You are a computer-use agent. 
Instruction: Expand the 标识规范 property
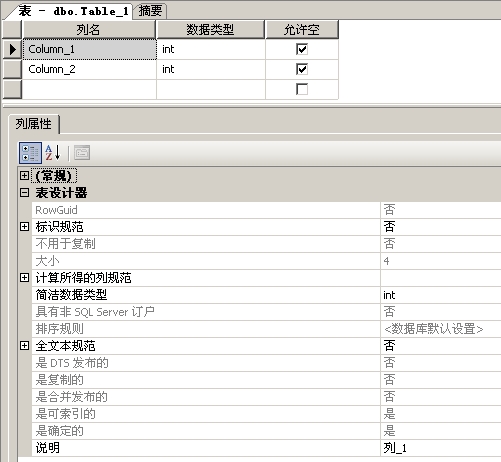[x=24, y=227]
